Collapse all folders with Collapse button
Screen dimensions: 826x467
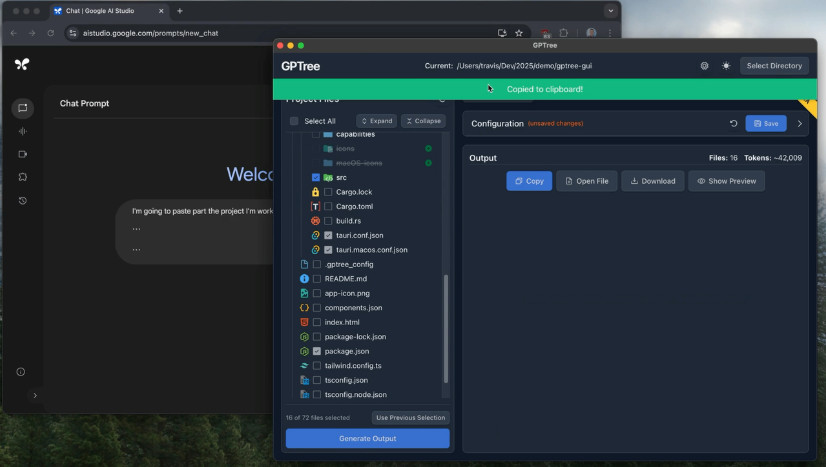point(424,121)
